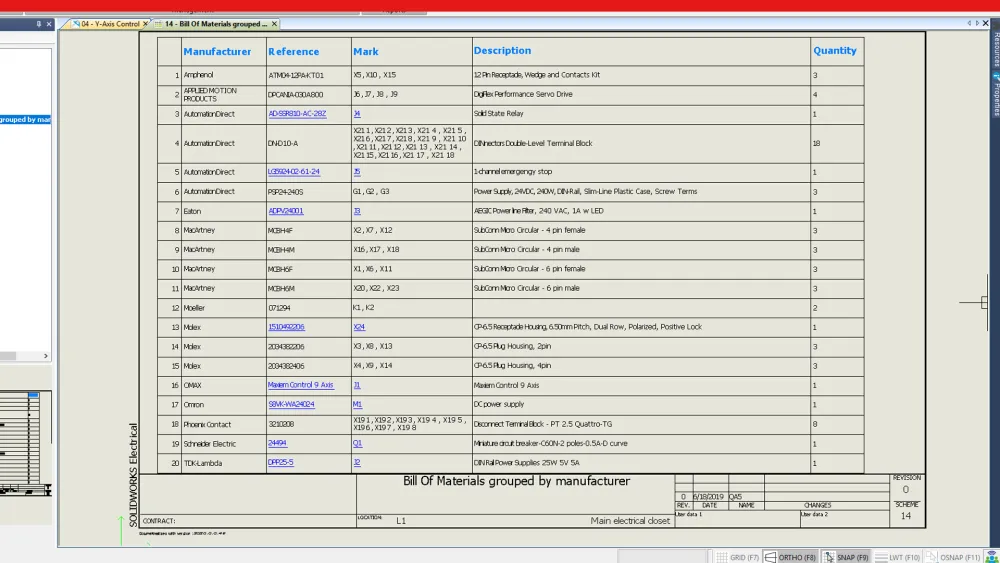Select the 14 - Bill Of Materials tab
Image resolution: width=1000 pixels, height=563 pixels.
pos(216,24)
